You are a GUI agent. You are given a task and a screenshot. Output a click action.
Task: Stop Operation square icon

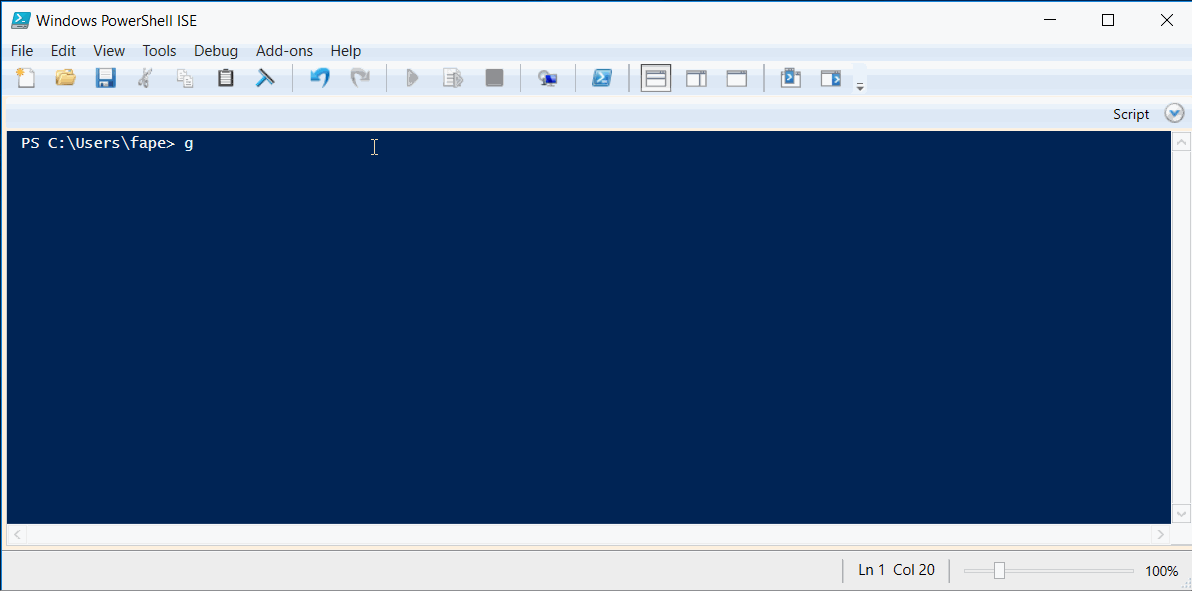click(494, 78)
